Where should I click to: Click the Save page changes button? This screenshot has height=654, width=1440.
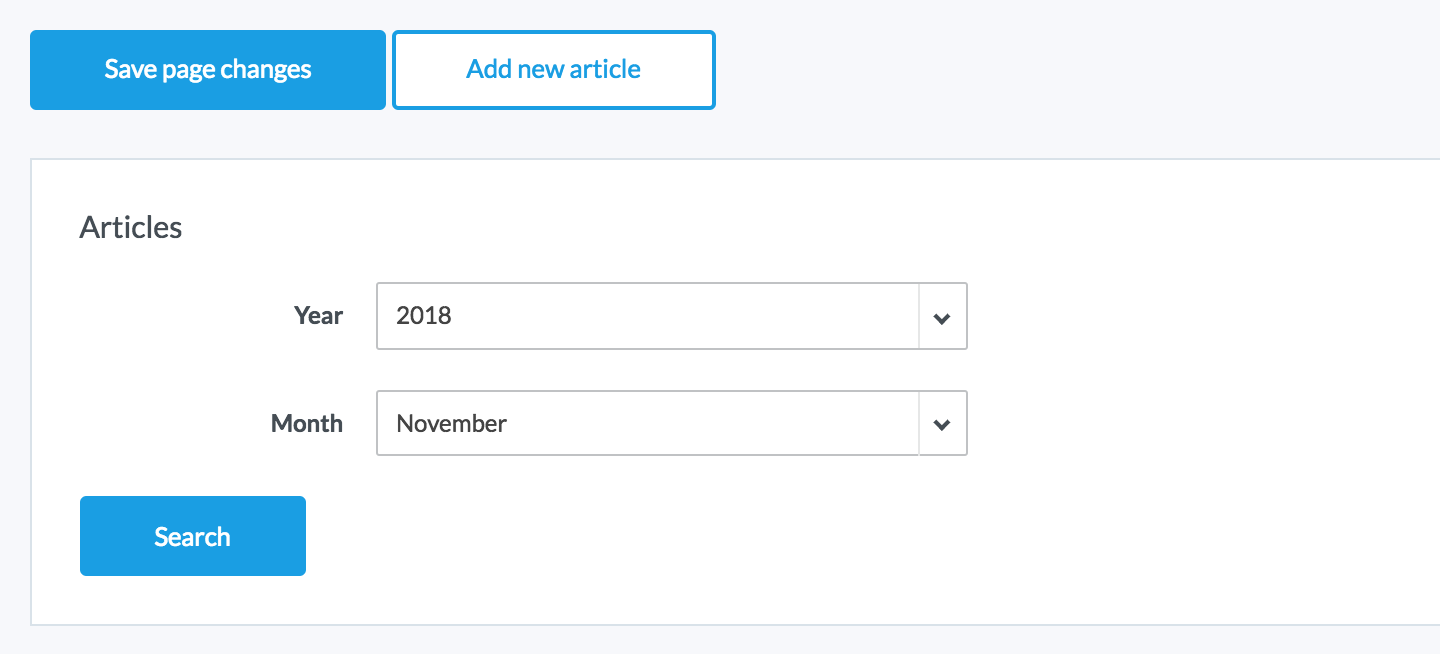[x=207, y=70]
